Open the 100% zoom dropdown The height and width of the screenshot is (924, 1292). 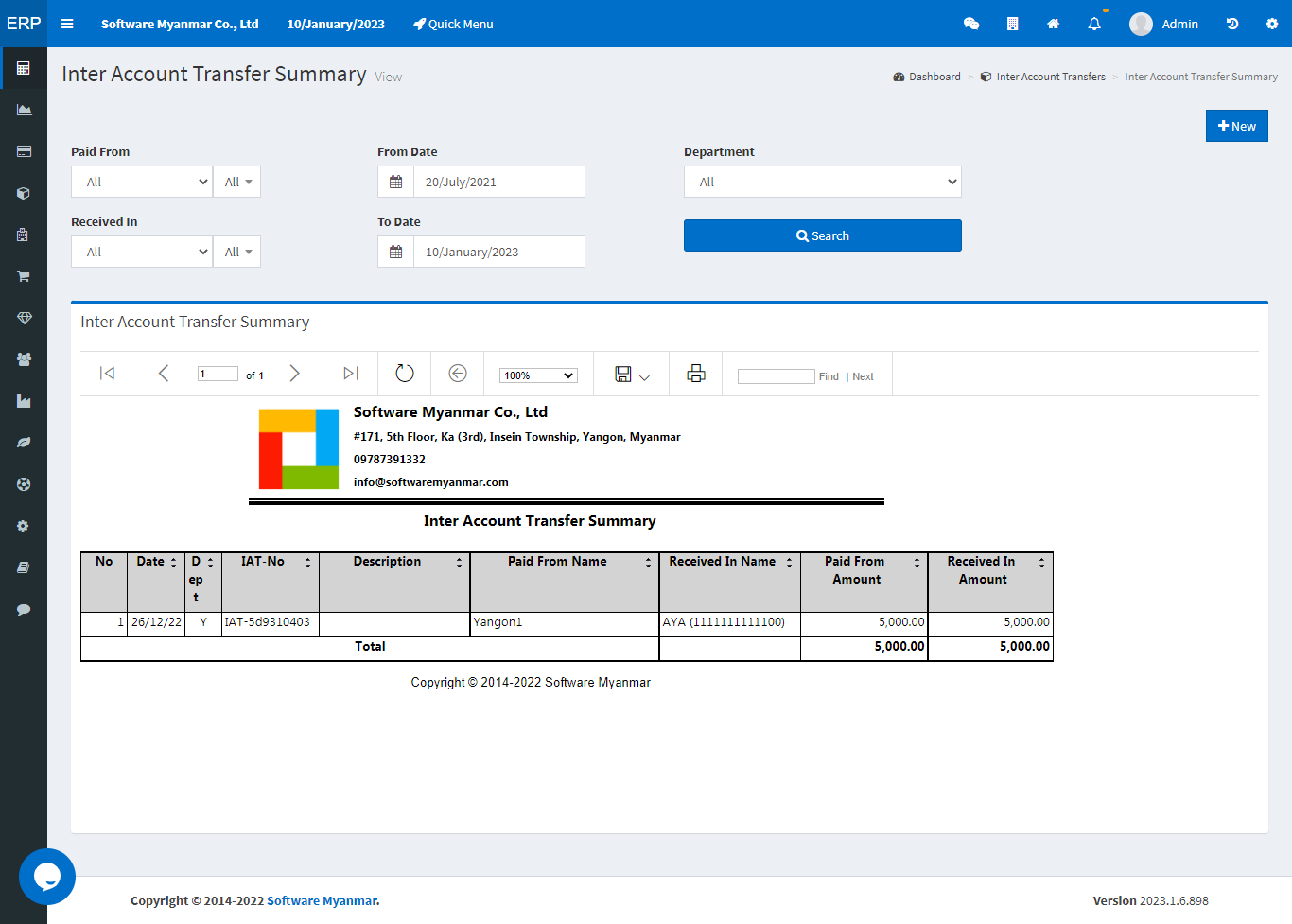[x=538, y=375]
